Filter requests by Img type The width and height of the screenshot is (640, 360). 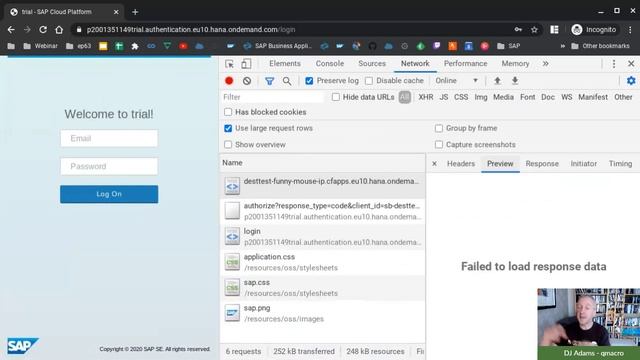(481, 97)
